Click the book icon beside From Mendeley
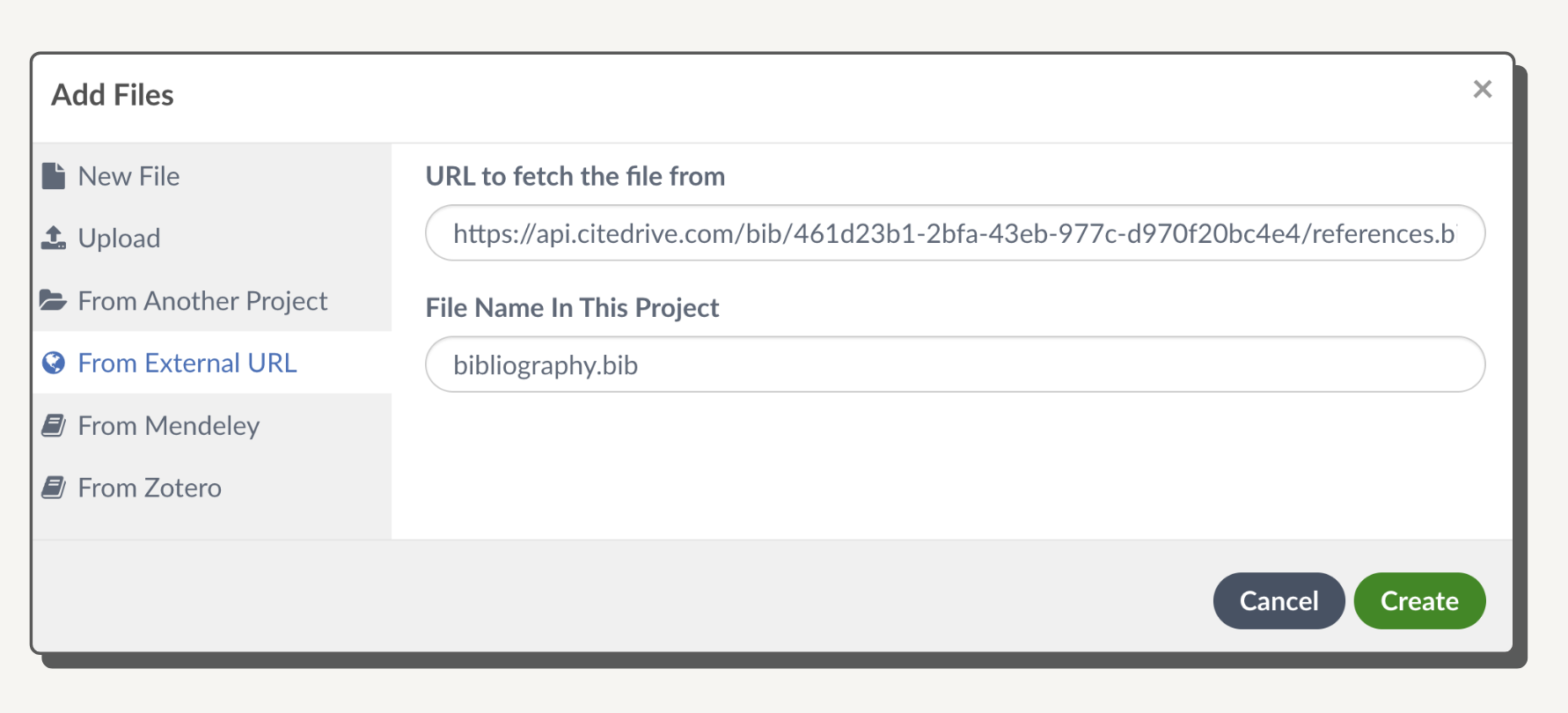 (53, 425)
